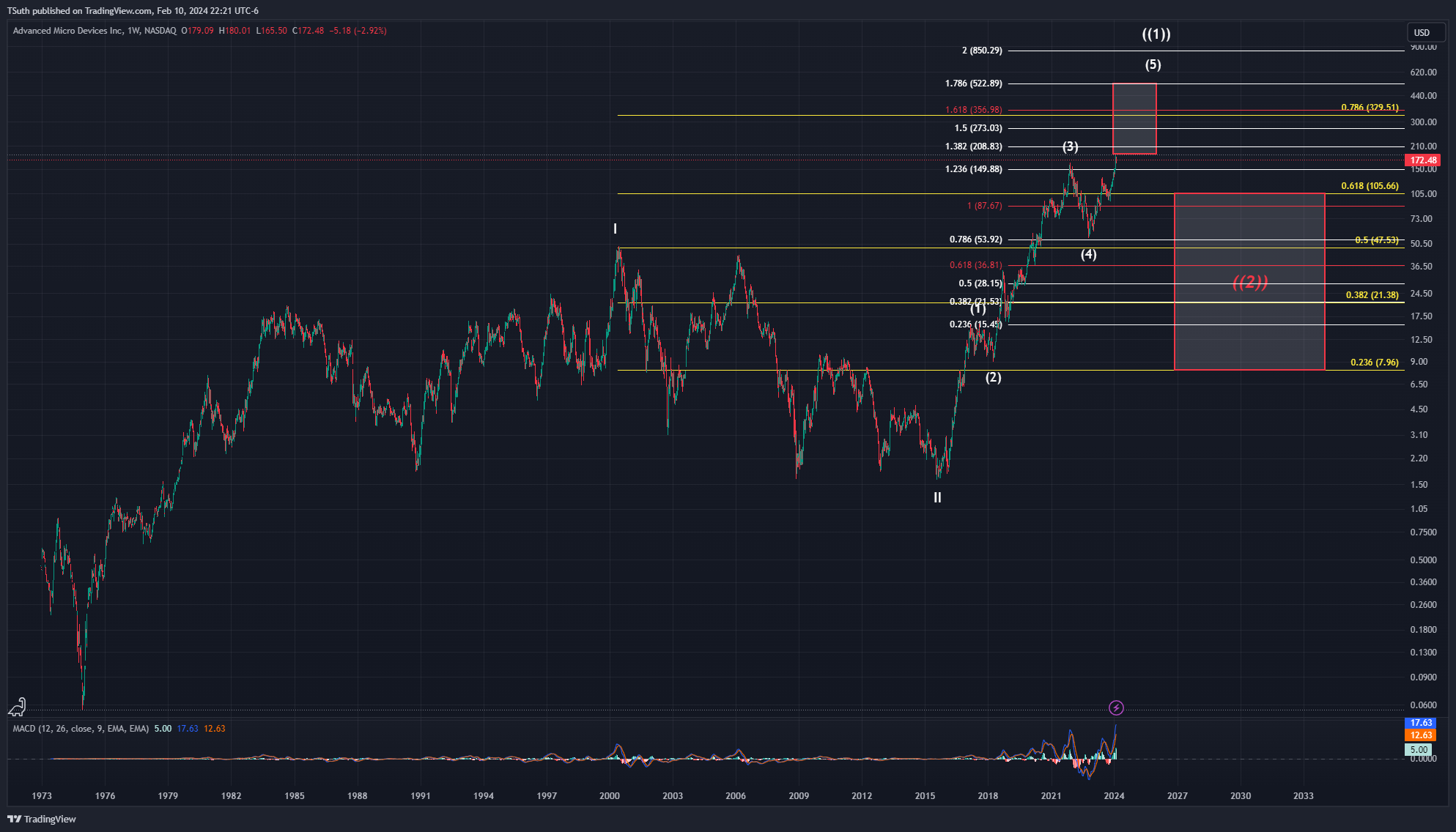Click the yellow 0.5 (47.53) retracement label
The width and height of the screenshot is (1456, 832).
pyautogui.click(x=1376, y=240)
